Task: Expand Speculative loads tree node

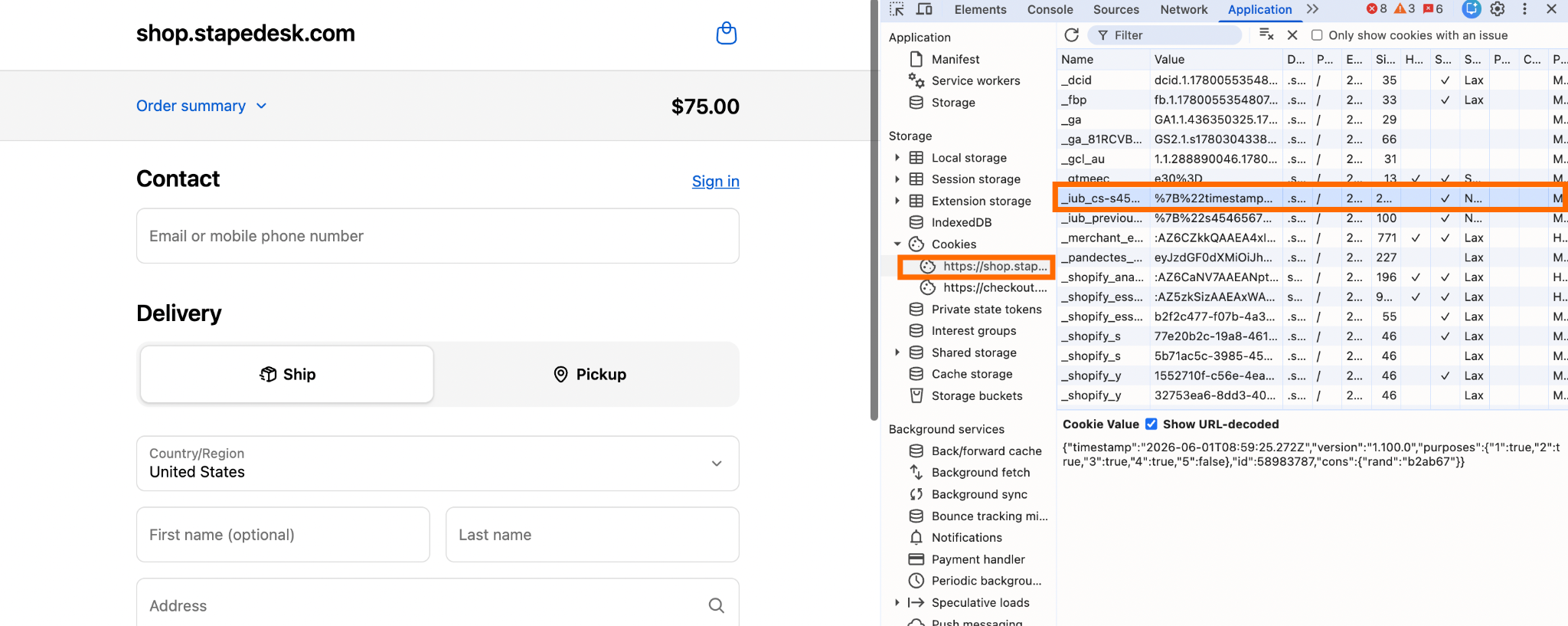Action: tap(897, 603)
